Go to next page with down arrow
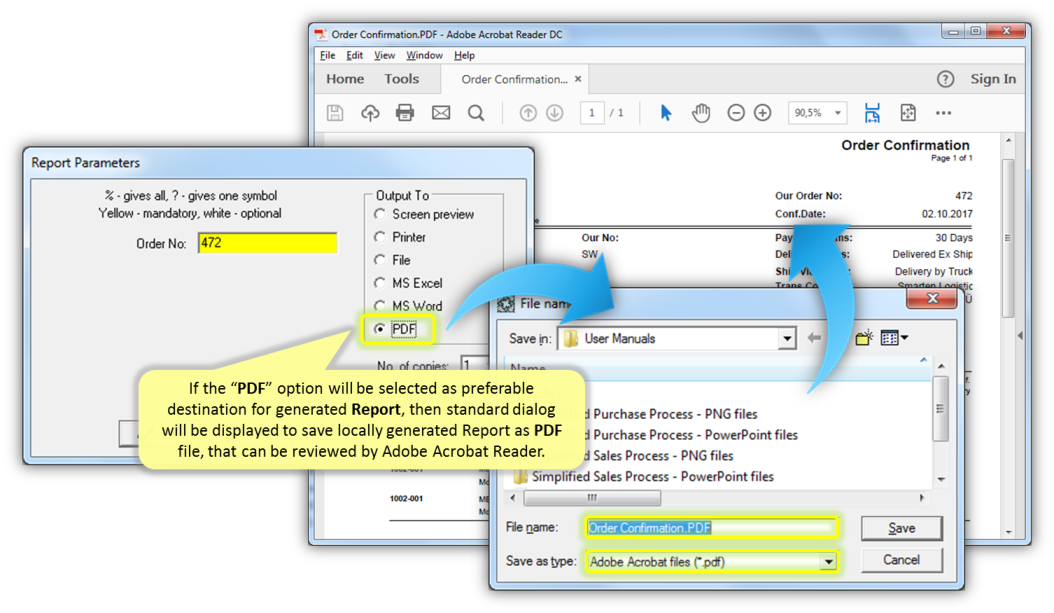This screenshot has width=1054, height=613. coord(555,113)
